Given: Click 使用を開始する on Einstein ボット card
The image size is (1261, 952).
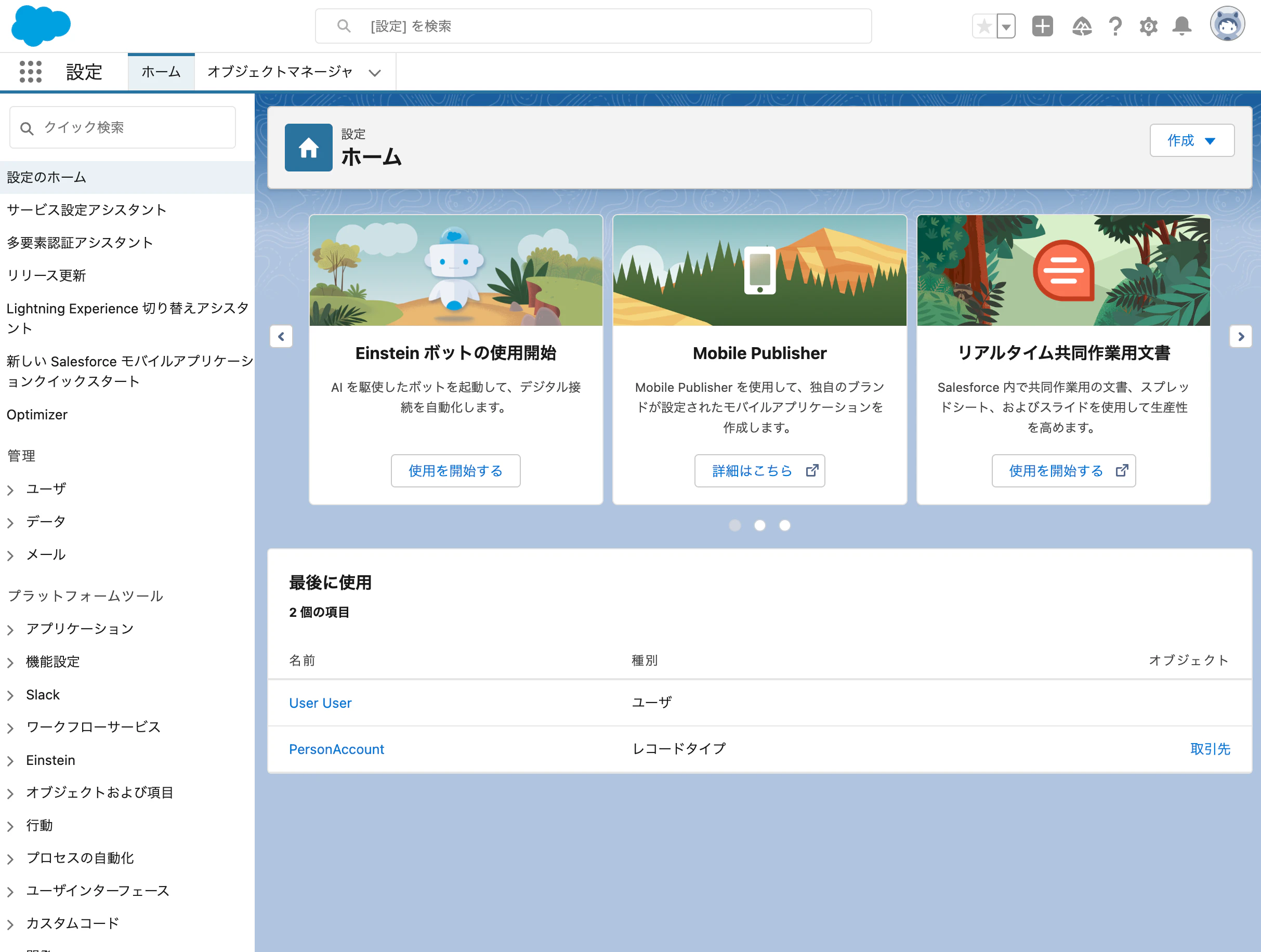Looking at the screenshot, I should (x=455, y=471).
